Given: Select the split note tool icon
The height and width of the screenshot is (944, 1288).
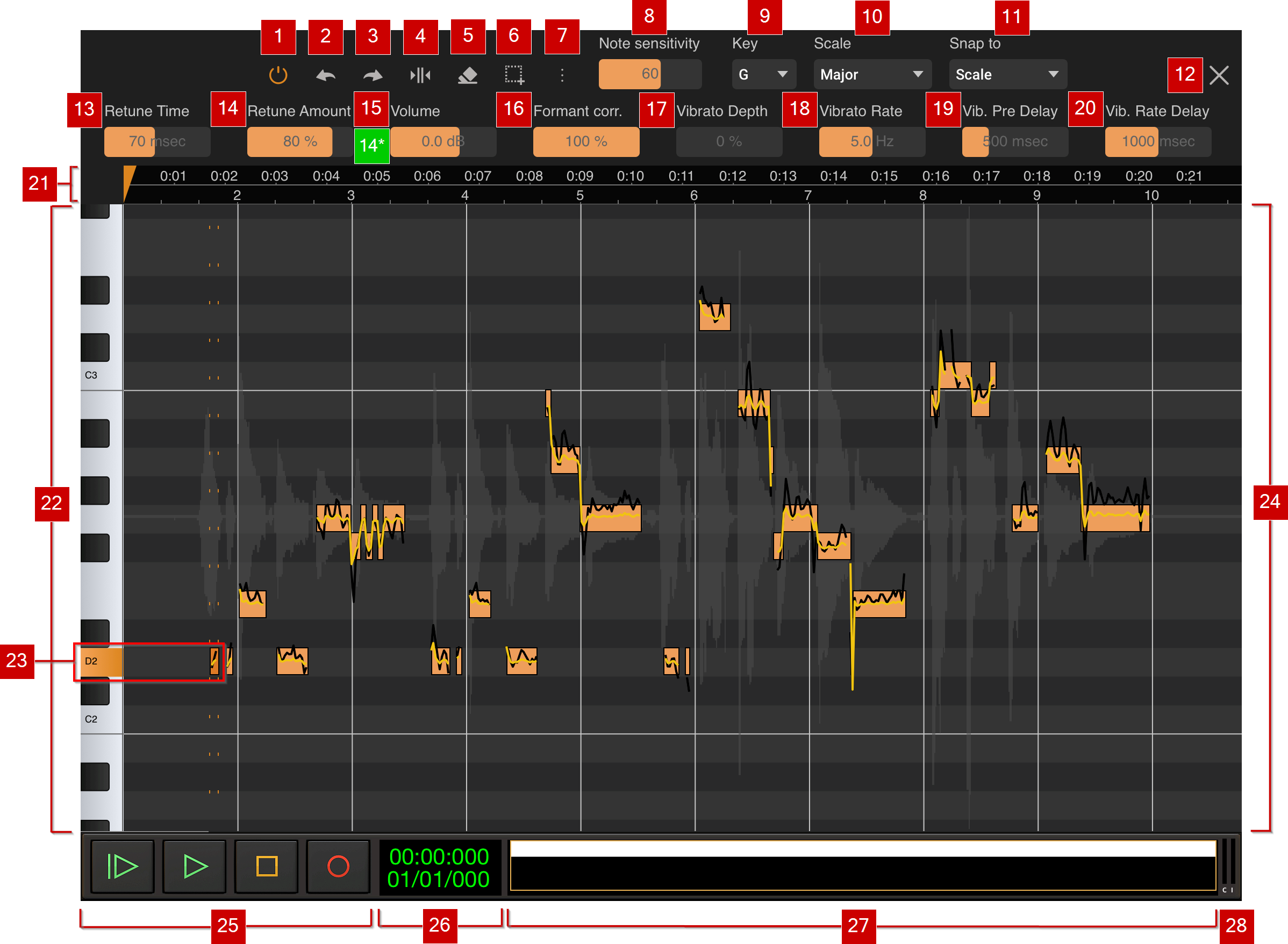Looking at the screenshot, I should point(420,75).
